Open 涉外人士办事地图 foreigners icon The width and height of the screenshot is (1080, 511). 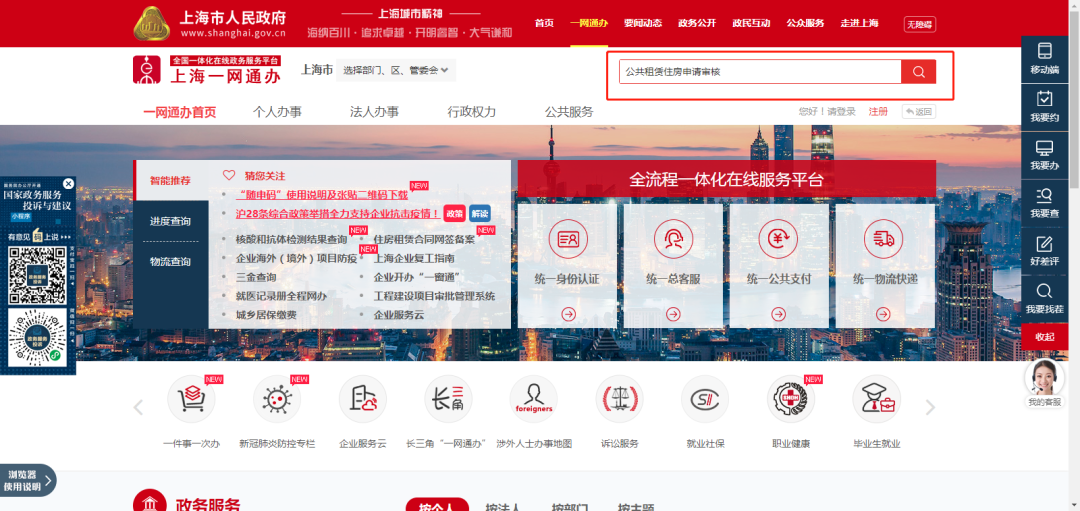point(534,399)
